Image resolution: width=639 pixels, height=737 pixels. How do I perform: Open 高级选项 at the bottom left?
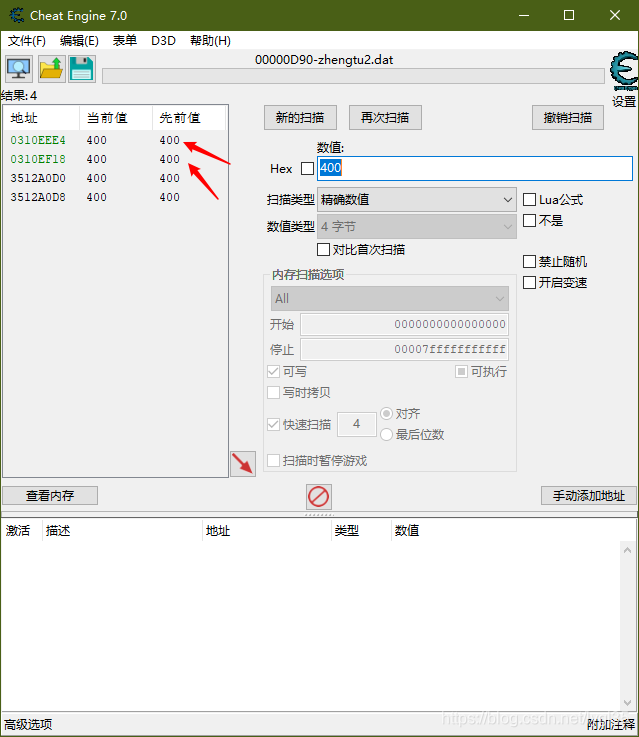[x=28, y=724]
